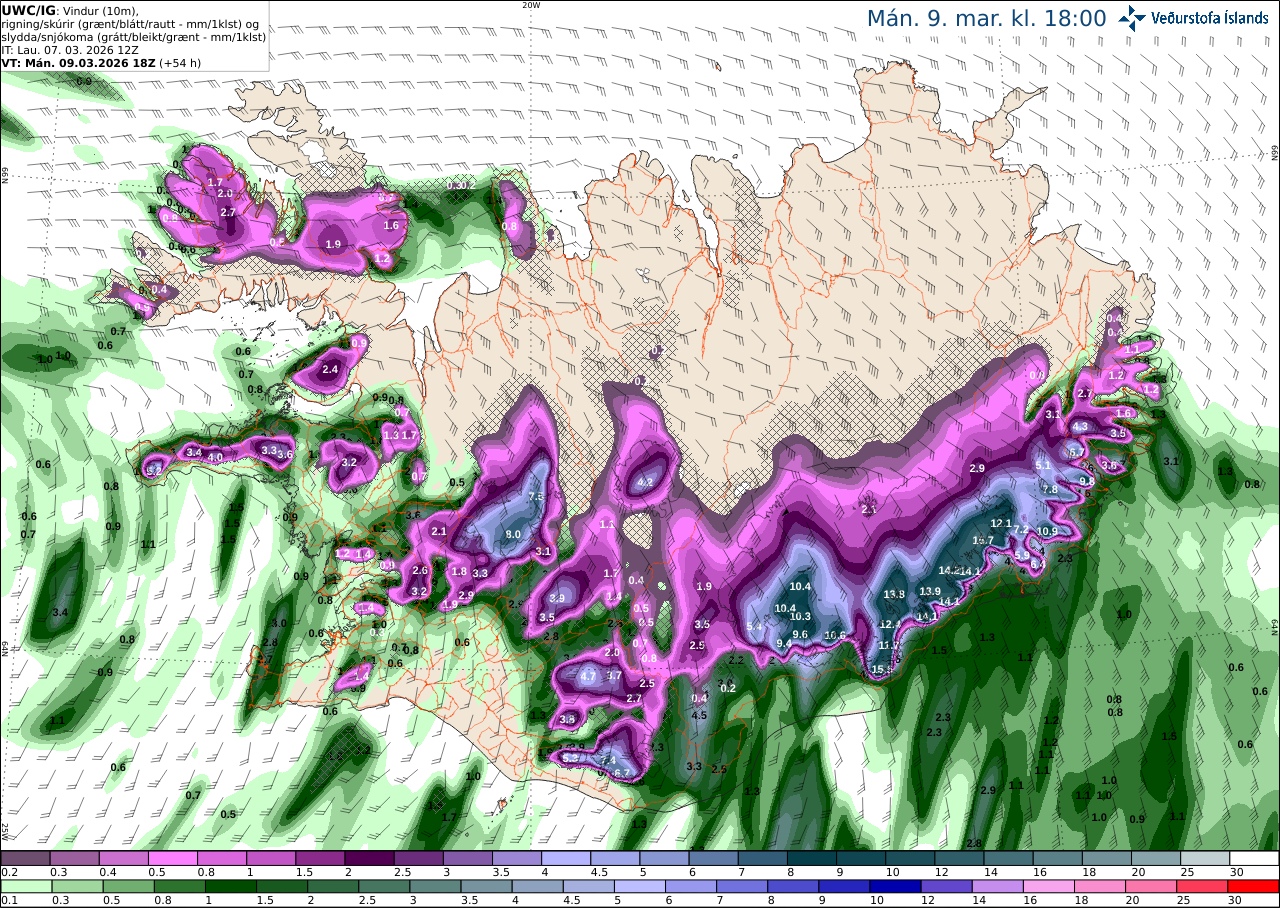
Task: Click the 2.4 snowfall value on the map
Action: pos(330,370)
